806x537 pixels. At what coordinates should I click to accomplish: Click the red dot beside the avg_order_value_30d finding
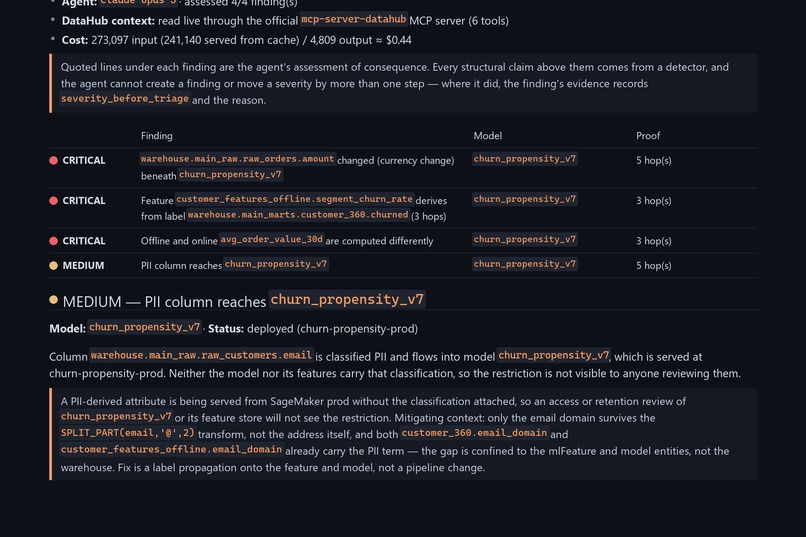coord(53,240)
